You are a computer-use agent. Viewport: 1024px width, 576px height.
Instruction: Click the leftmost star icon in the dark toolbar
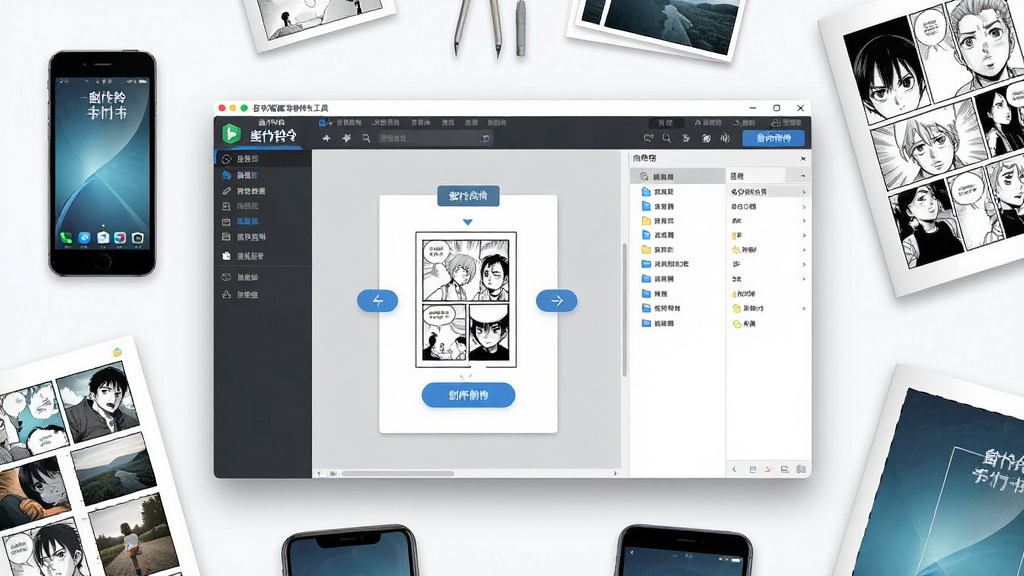pyautogui.click(x=327, y=138)
